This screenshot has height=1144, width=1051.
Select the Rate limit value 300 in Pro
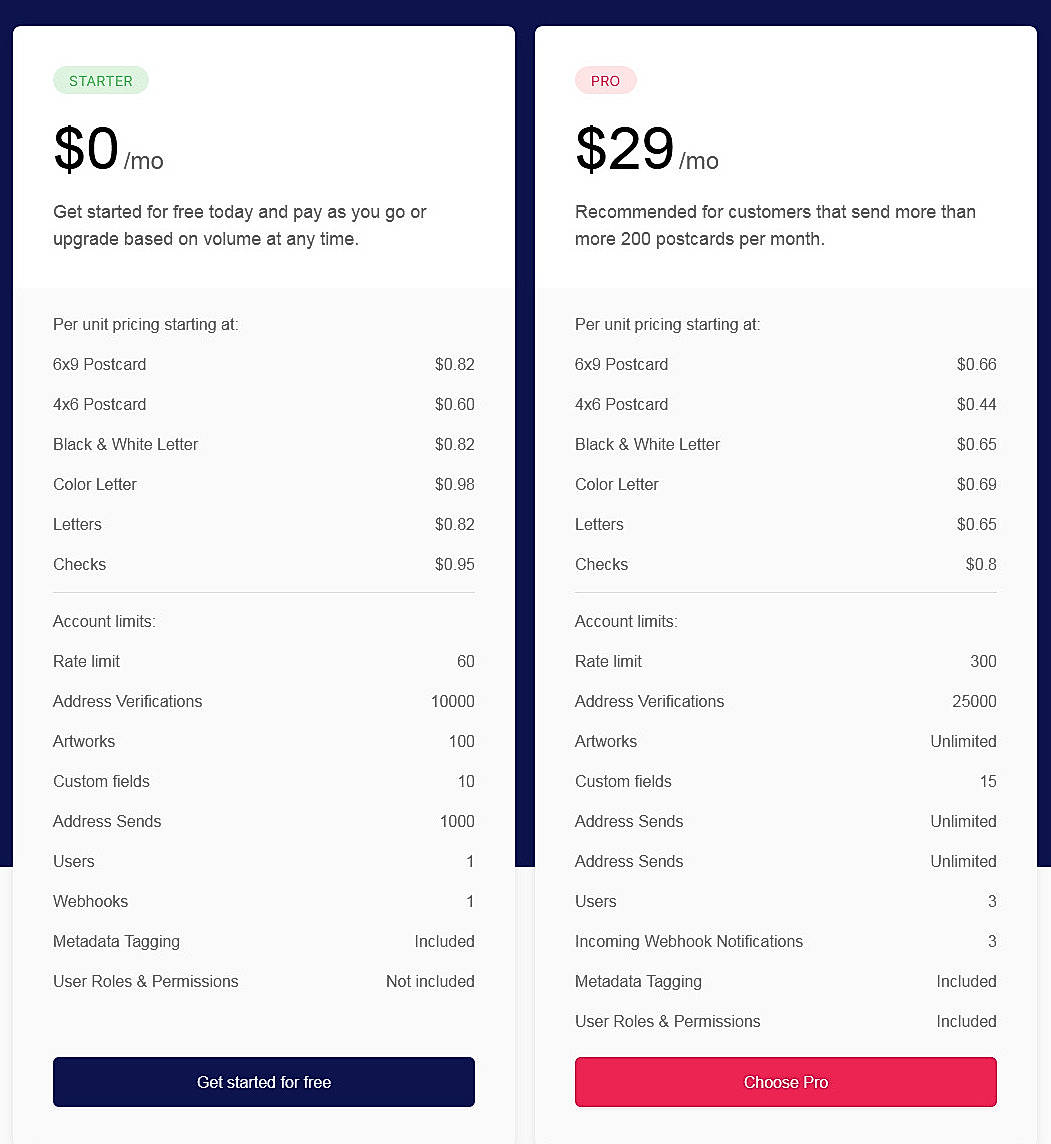pos(983,661)
